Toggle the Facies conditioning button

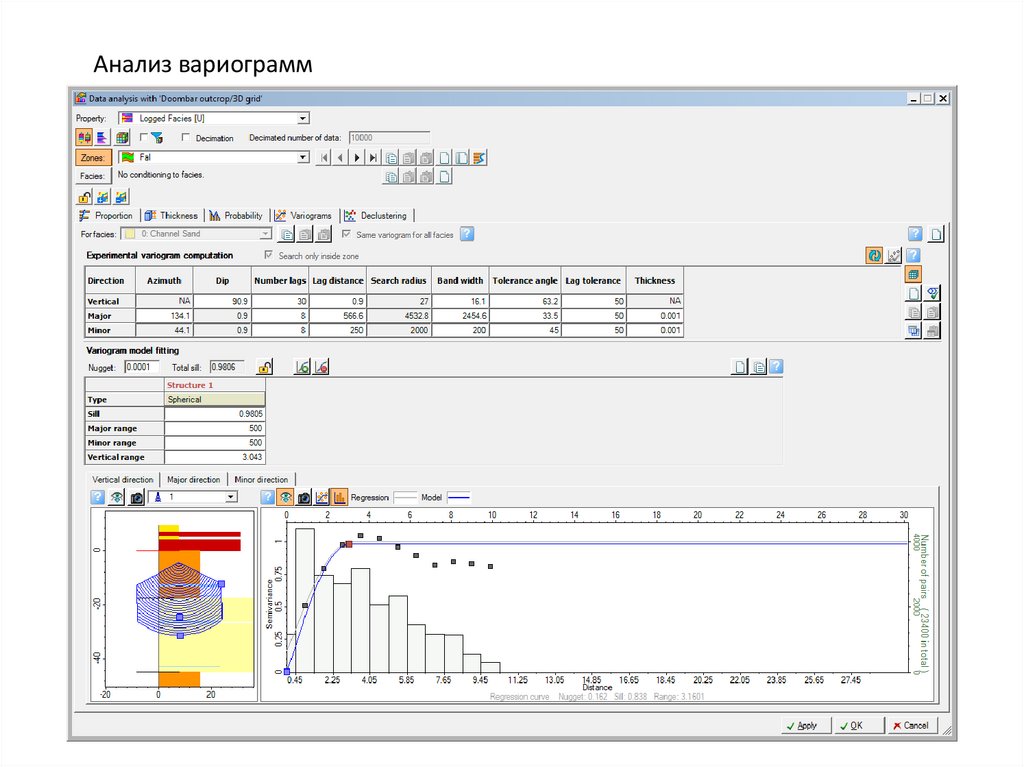[92, 176]
